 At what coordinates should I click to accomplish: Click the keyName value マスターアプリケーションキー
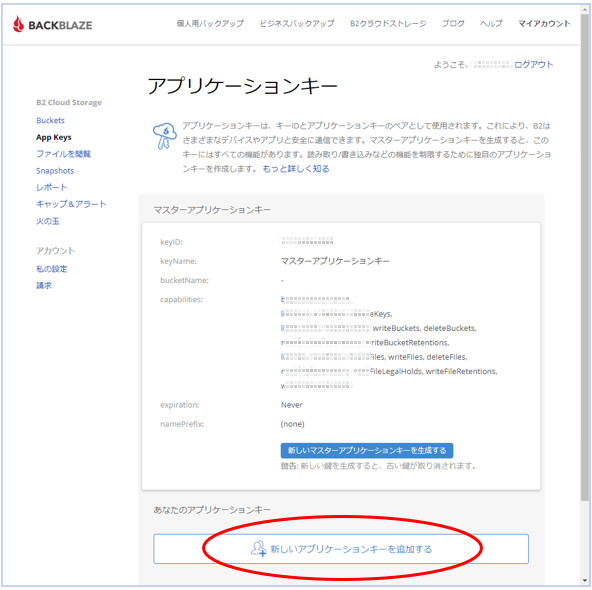tap(335, 261)
